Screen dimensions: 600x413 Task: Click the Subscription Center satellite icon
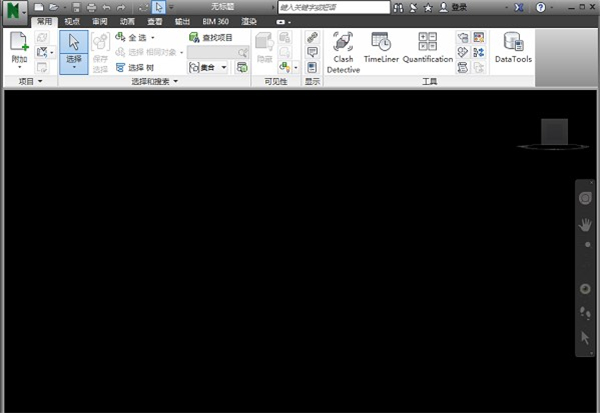click(413, 7)
